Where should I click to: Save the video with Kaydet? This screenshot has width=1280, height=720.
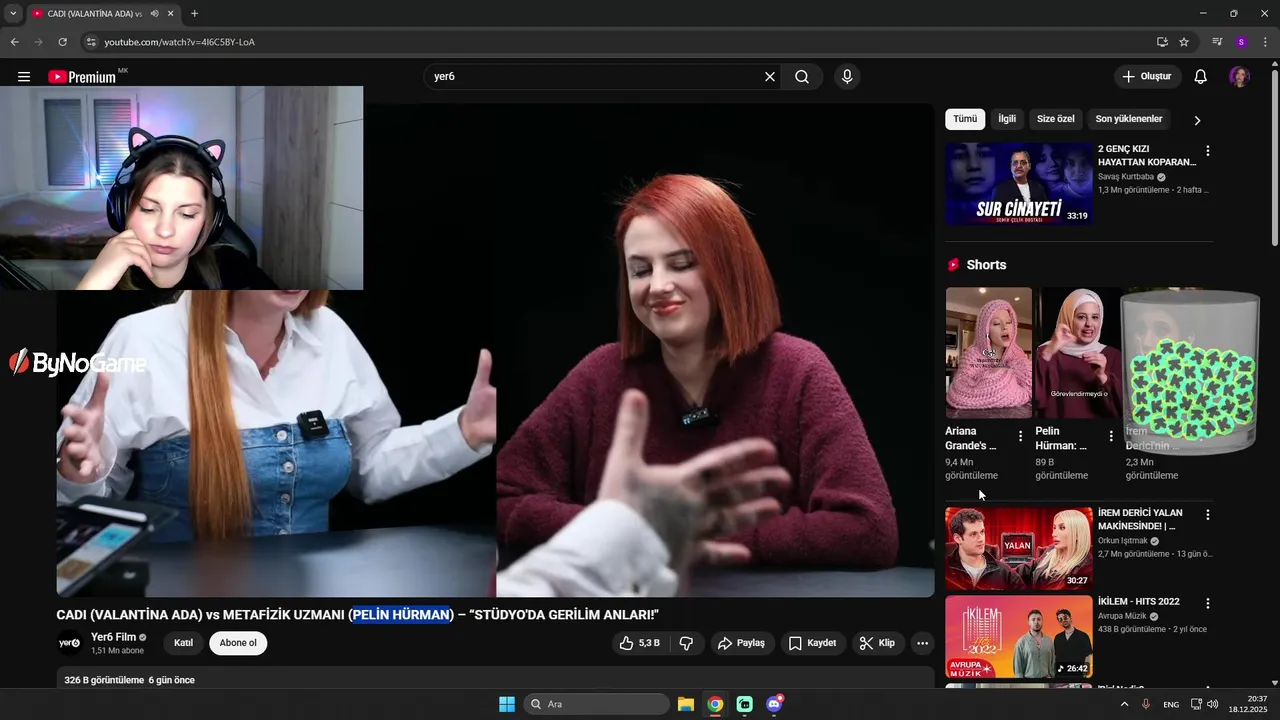812,643
